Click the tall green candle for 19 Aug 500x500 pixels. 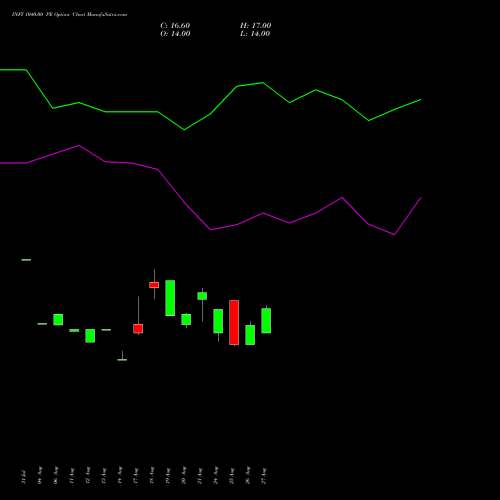tap(170, 298)
